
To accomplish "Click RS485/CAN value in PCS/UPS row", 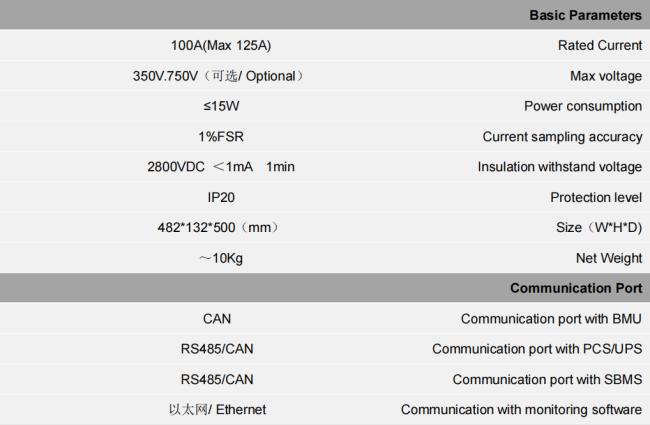I will point(217,349).
